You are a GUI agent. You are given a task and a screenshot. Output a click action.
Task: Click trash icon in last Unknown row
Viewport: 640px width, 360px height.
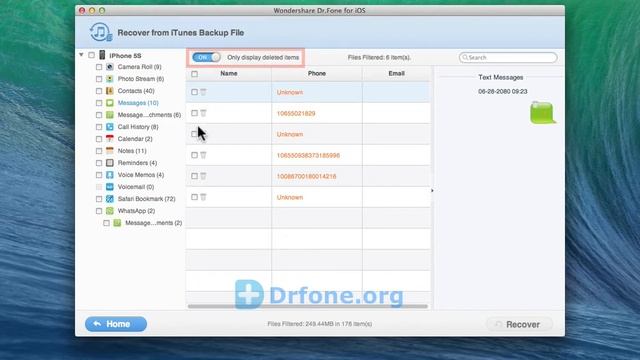(203, 197)
